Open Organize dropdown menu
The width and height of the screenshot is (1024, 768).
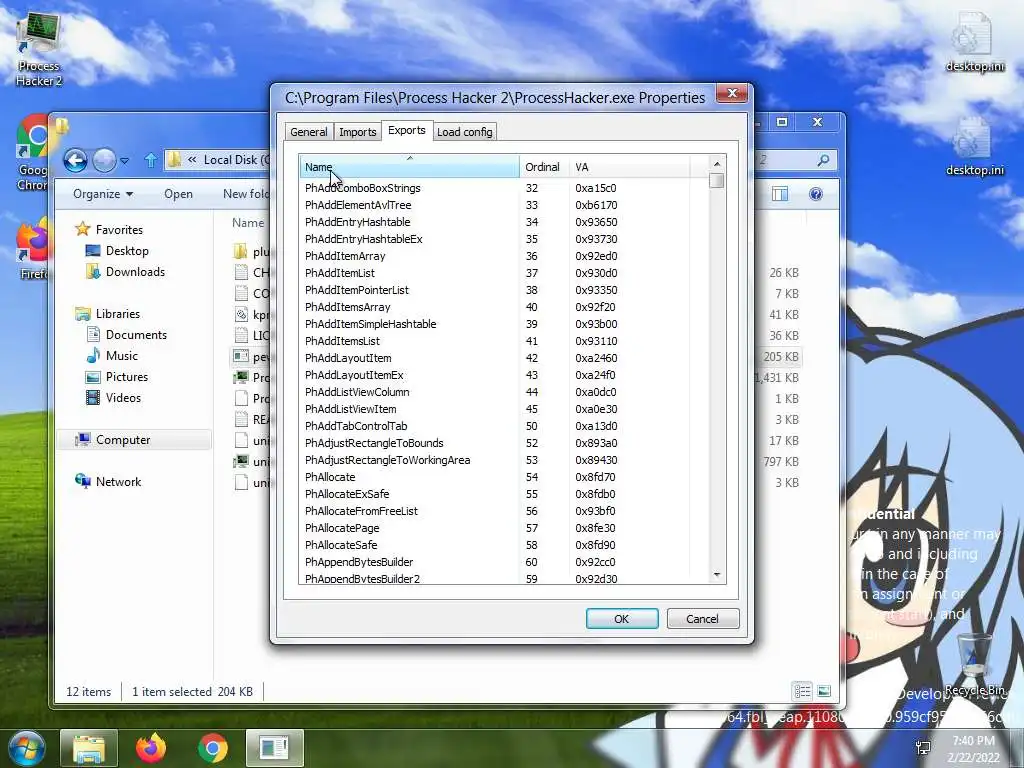pos(103,194)
